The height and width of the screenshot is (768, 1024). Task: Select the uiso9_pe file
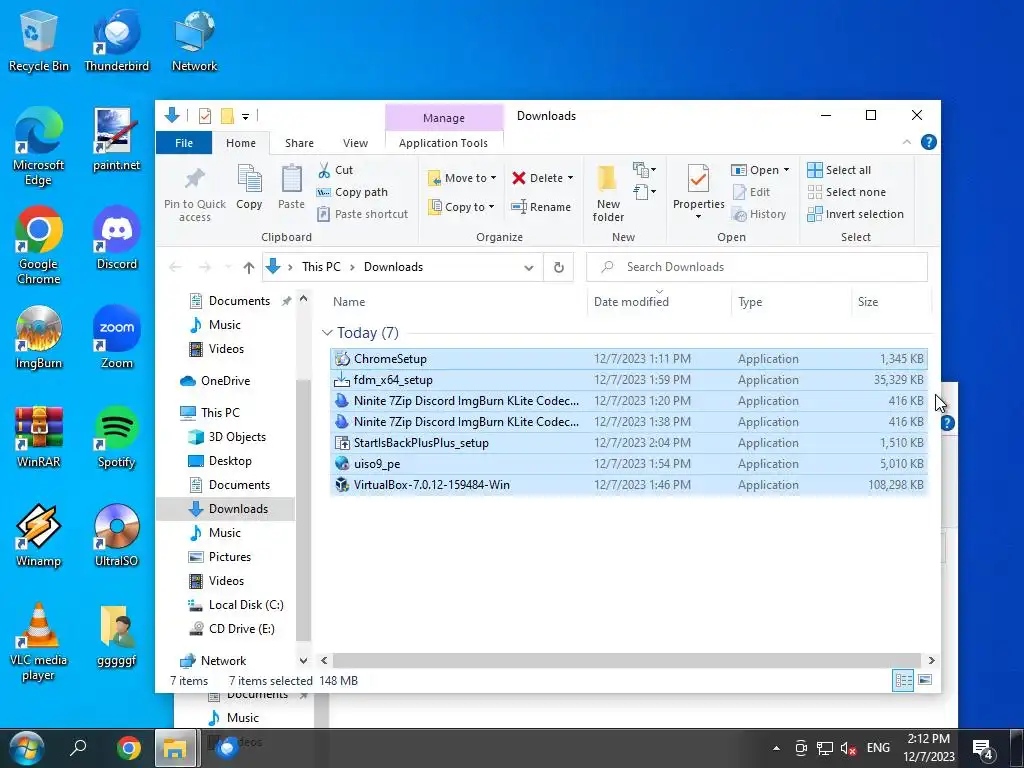point(629,464)
